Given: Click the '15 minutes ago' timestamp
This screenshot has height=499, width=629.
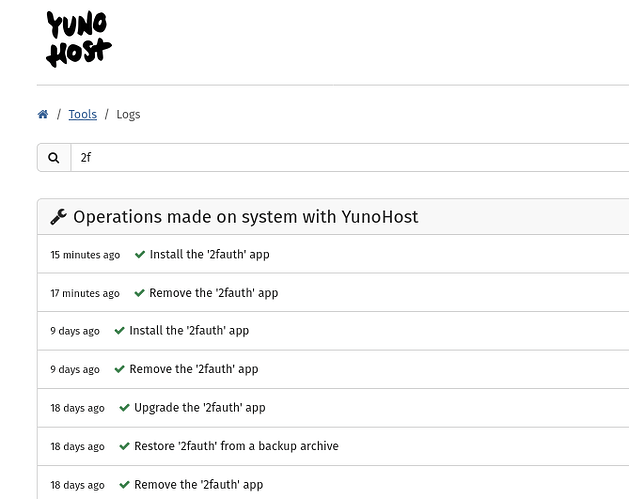Looking at the screenshot, I should [85, 255].
